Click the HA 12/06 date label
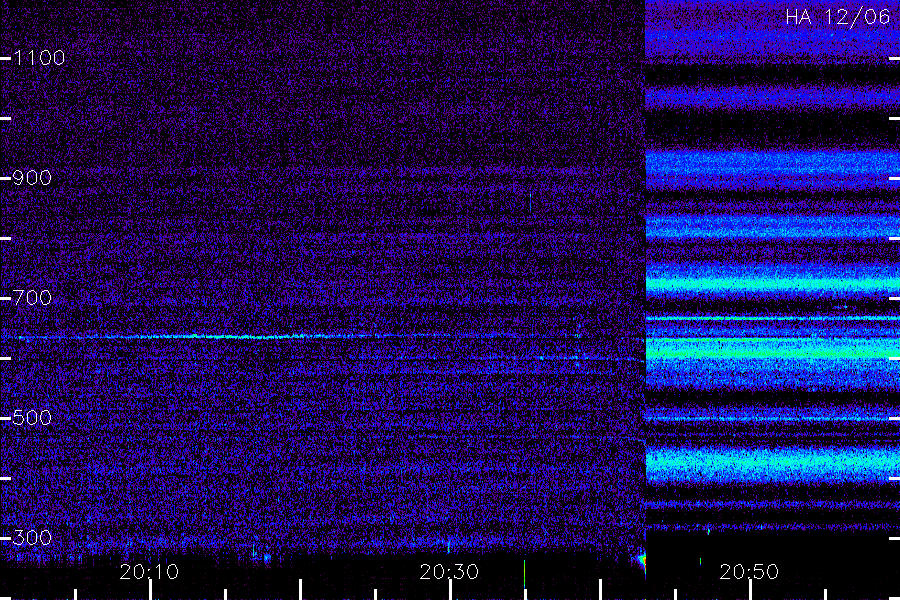This screenshot has width=900, height=600. click(x=837, y=17)
